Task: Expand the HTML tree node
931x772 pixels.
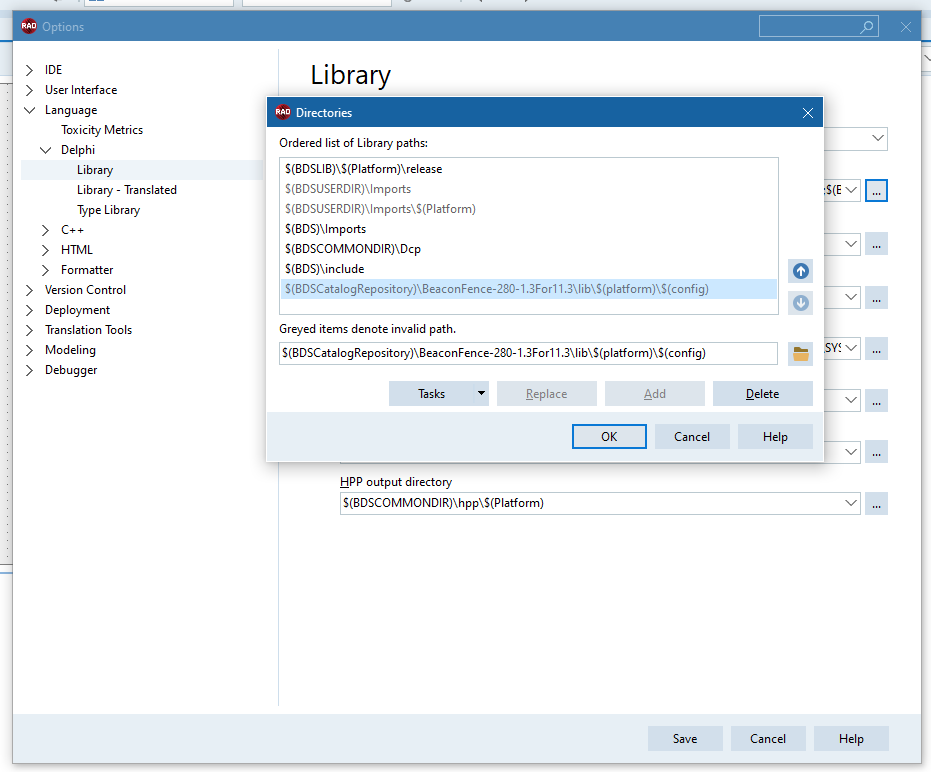Action: point(45,250)
